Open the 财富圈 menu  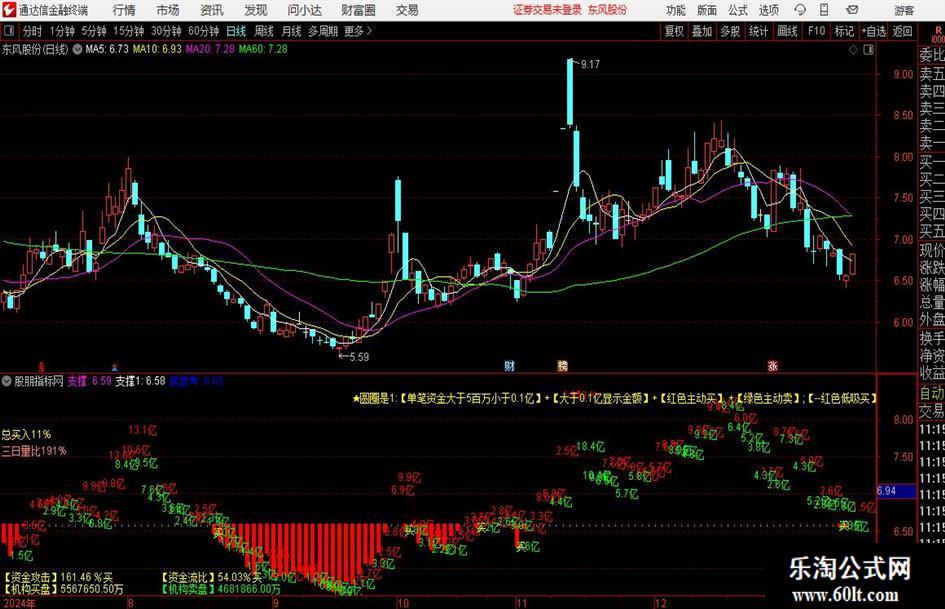[358, 10]
